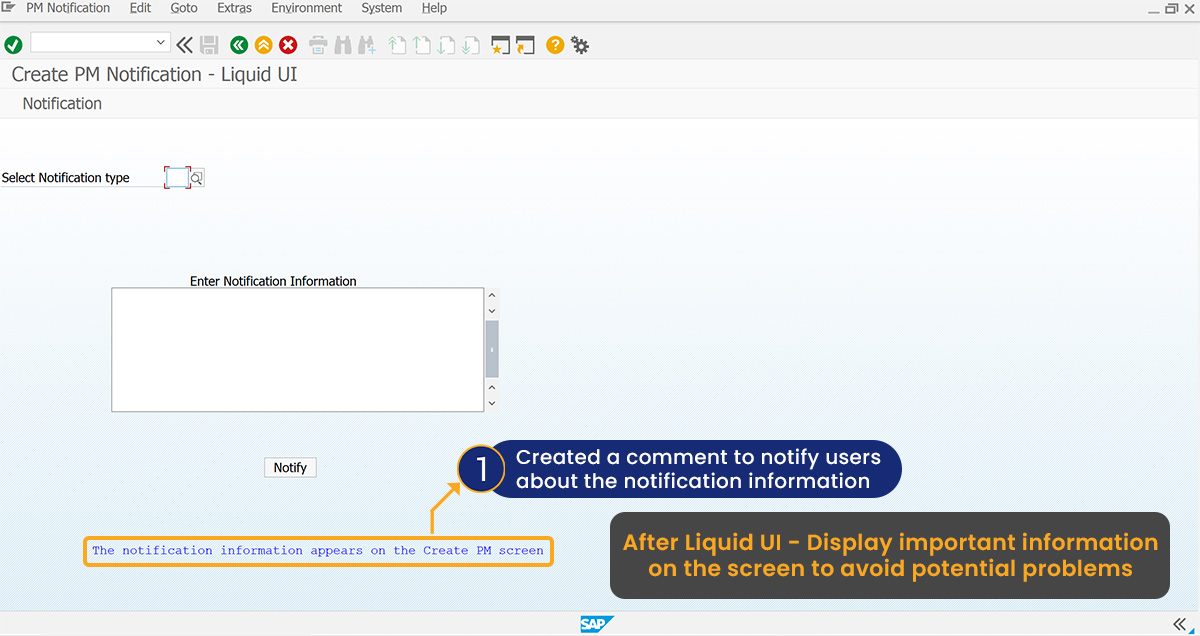
Task: Click the green Enter checkmark icon
Action: click(x=13, y=44)
